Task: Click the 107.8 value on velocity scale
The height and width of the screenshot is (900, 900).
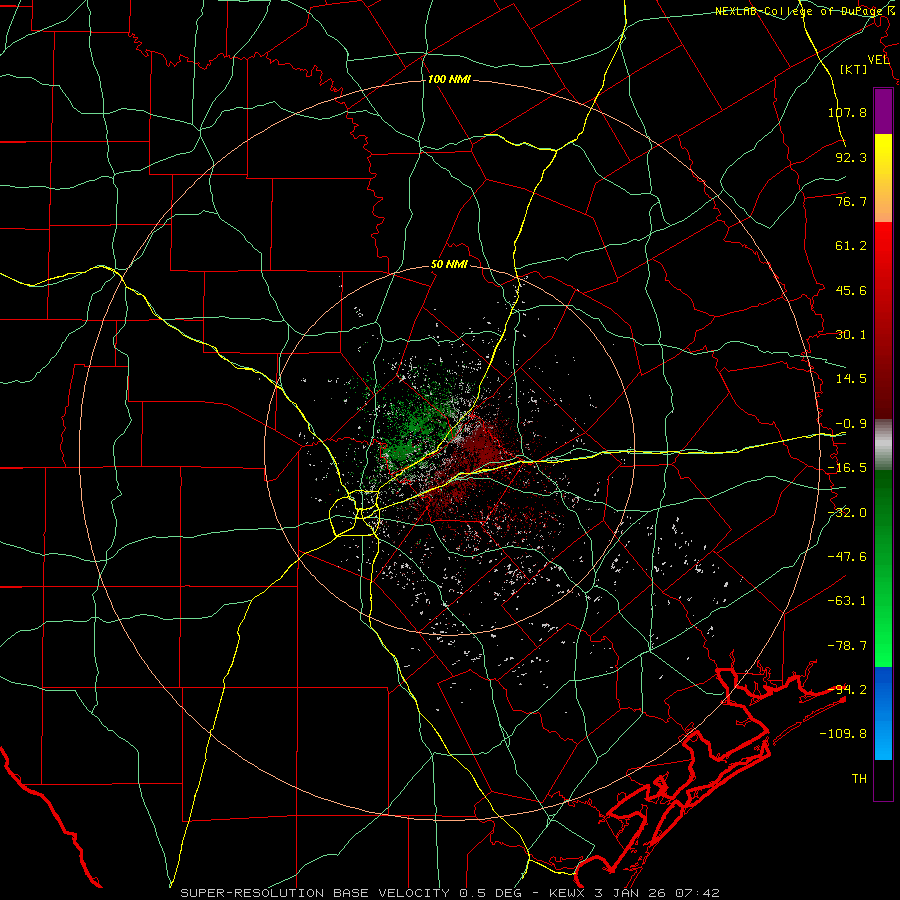Action: 847,112
